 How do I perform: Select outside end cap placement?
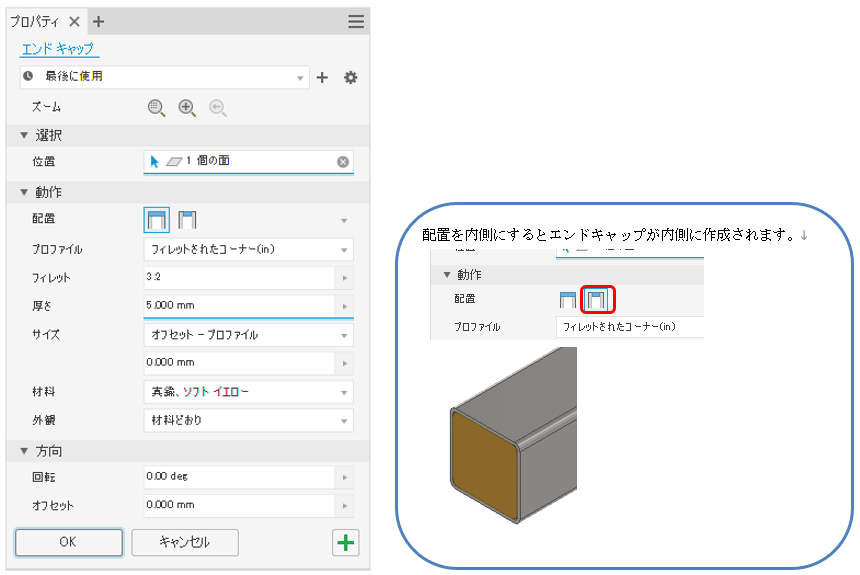coord(157,220)
